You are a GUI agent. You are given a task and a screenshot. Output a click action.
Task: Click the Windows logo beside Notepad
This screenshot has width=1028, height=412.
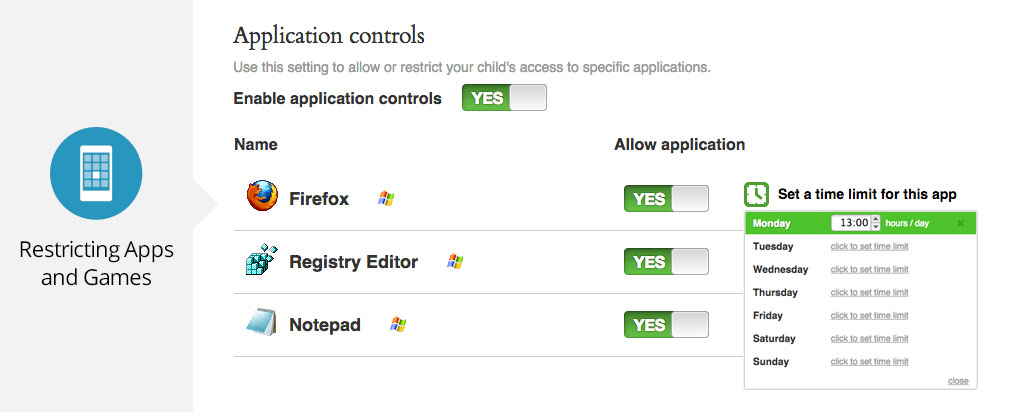point(398,324)
